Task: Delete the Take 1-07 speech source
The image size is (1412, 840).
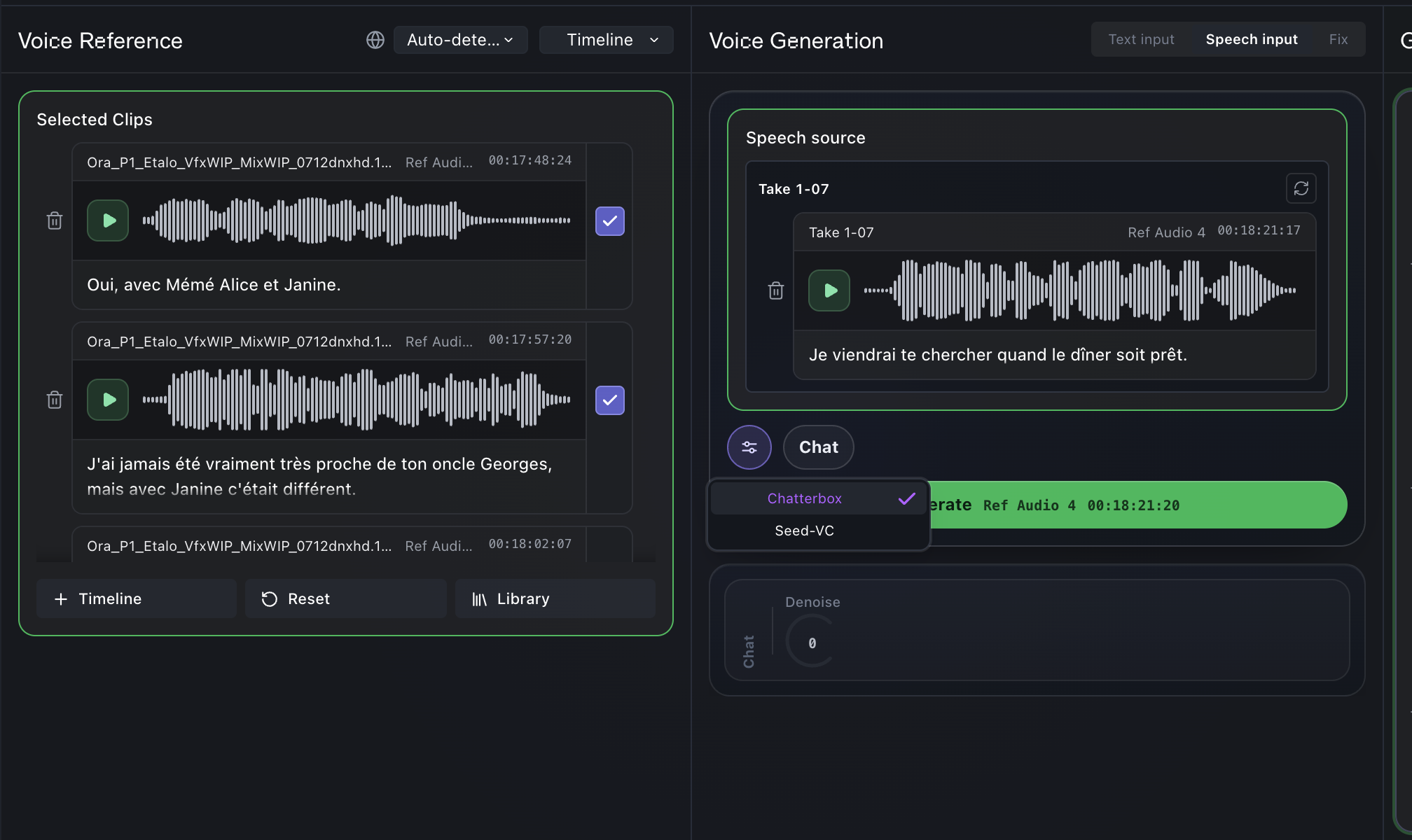Action: 776,290
